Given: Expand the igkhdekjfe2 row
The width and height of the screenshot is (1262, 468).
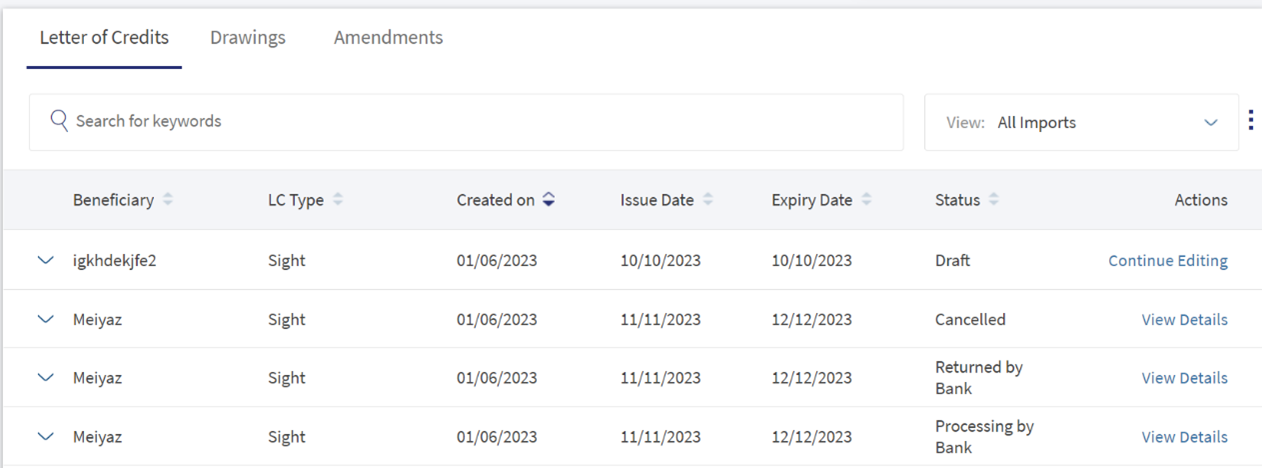Looking at the screenshot, I should click(45, 260).
